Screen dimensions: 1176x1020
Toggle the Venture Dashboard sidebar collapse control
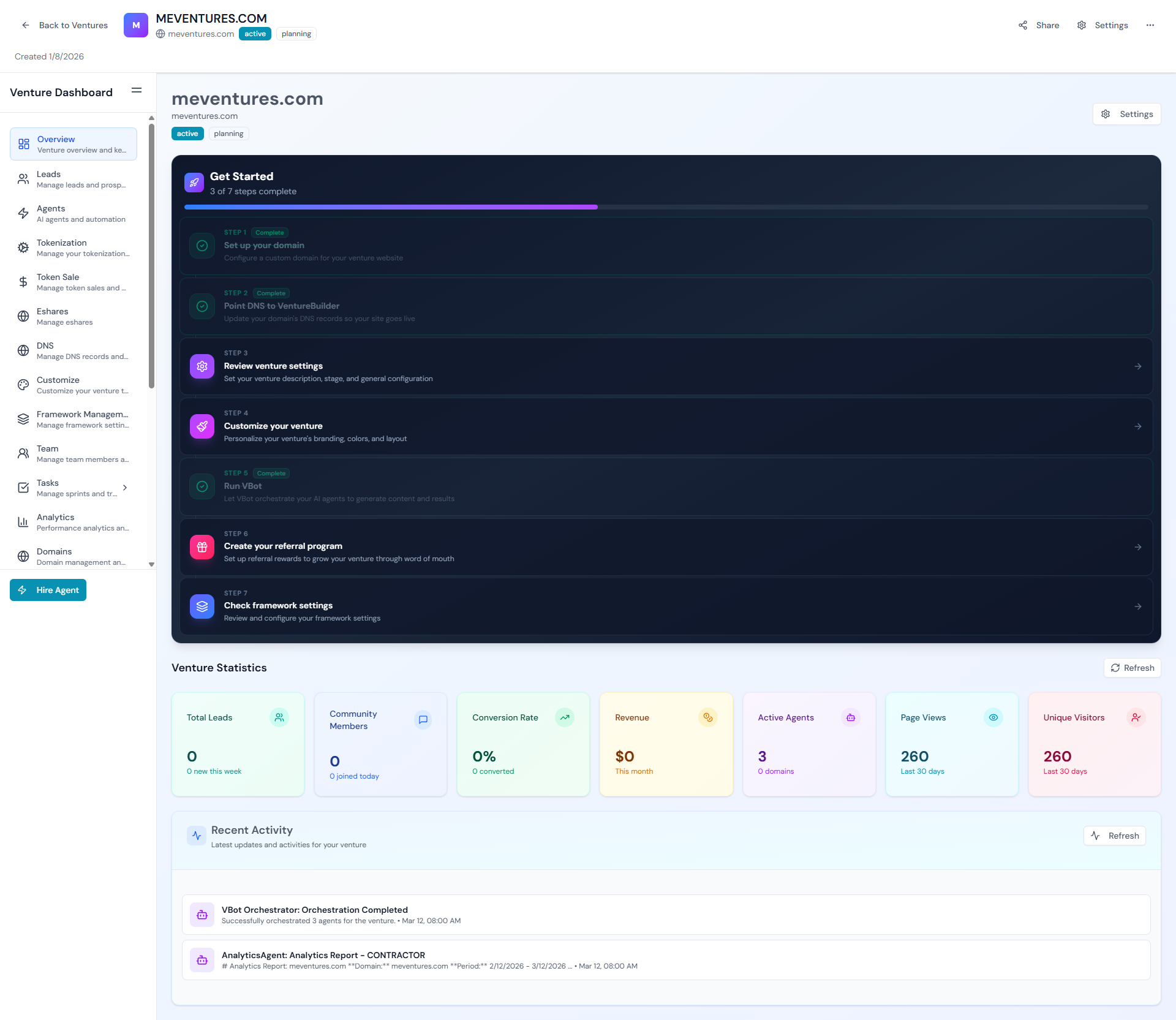[137, 91]
